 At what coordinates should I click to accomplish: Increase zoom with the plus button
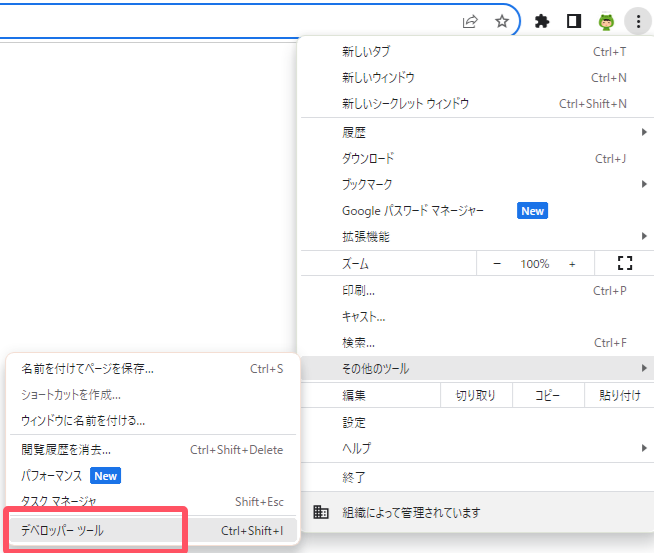tap(572, 264)
